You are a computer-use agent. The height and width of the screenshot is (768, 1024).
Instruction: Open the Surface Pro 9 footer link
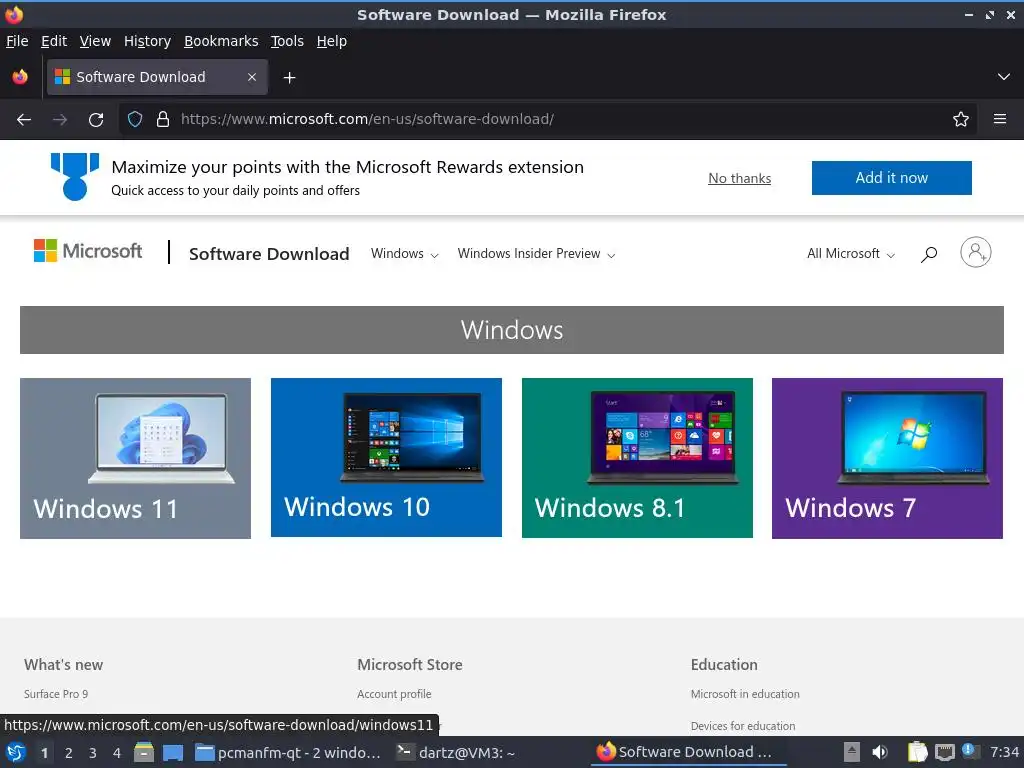click(x=56, y=694)
